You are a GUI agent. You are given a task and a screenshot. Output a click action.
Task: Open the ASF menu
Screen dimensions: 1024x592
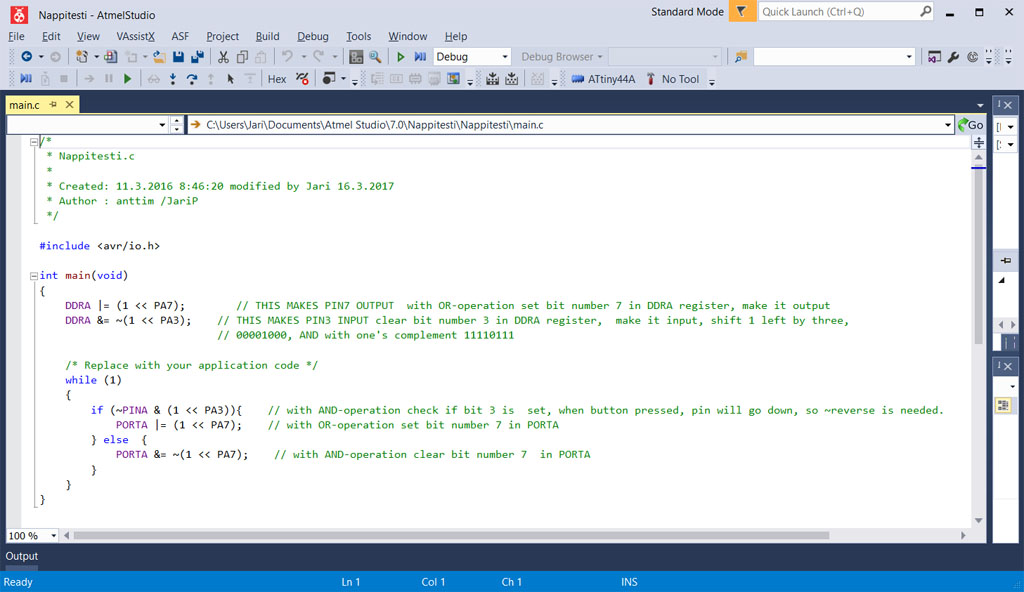[180, 37]
